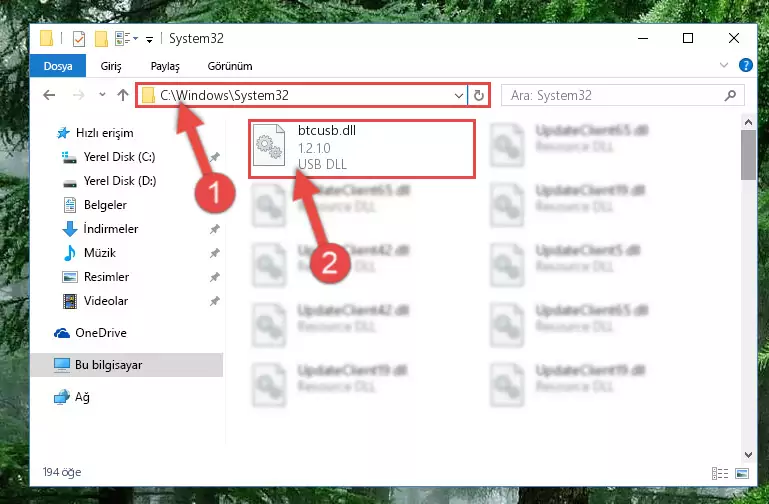
Task: Click the İndirmeler blue download arrow icon
Action: click(70, 229)
